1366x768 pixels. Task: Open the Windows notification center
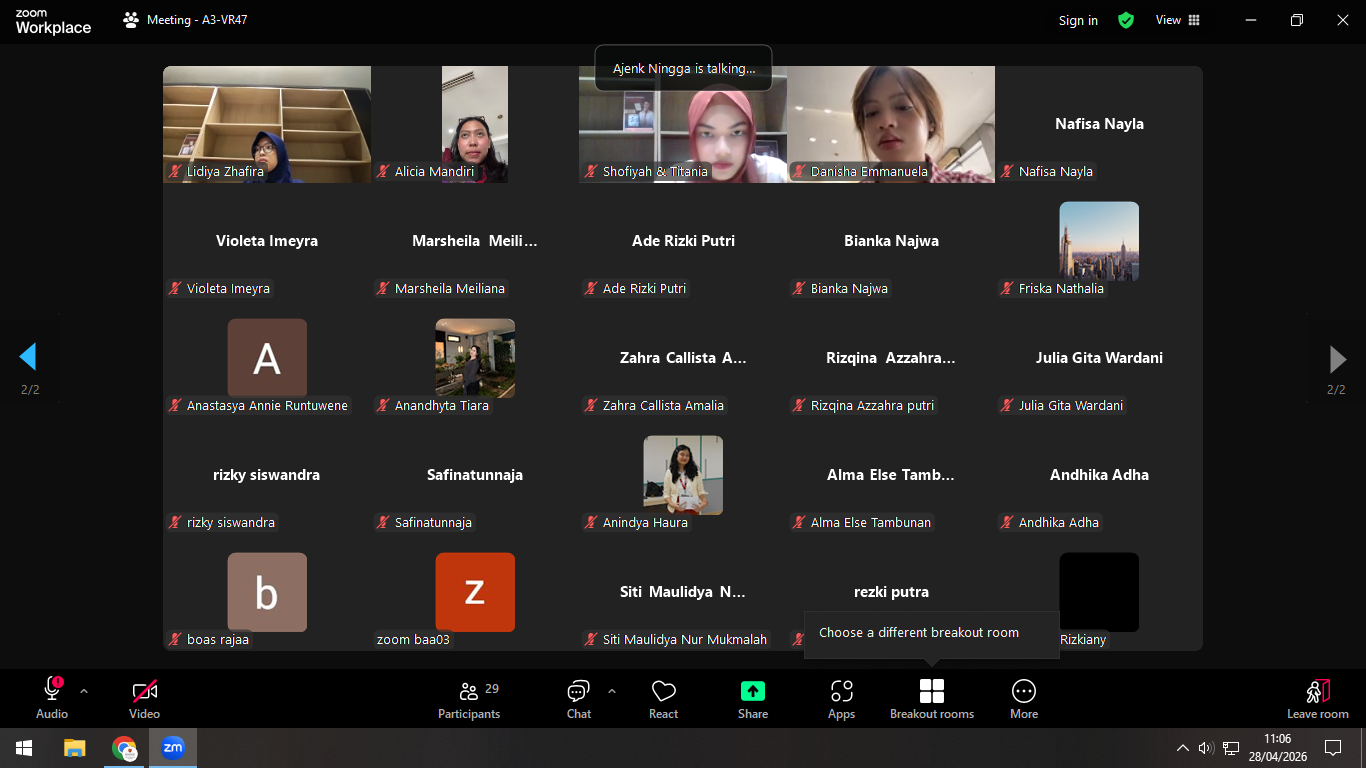1333,748
